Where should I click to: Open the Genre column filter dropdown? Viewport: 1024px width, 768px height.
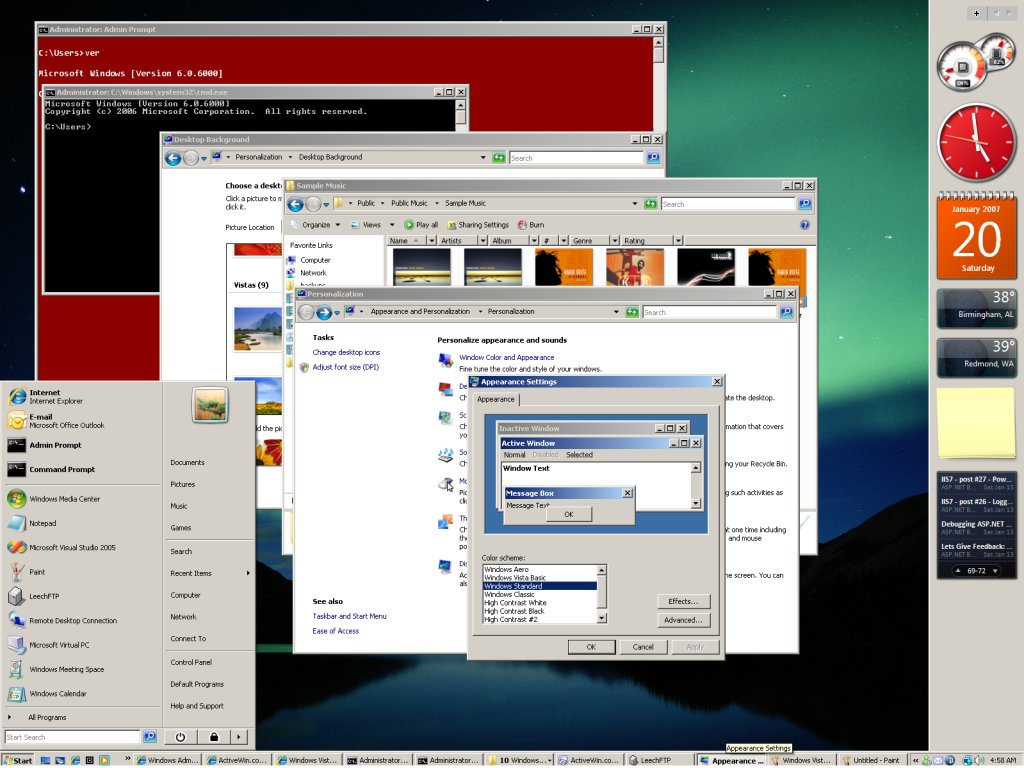[615, 240]
